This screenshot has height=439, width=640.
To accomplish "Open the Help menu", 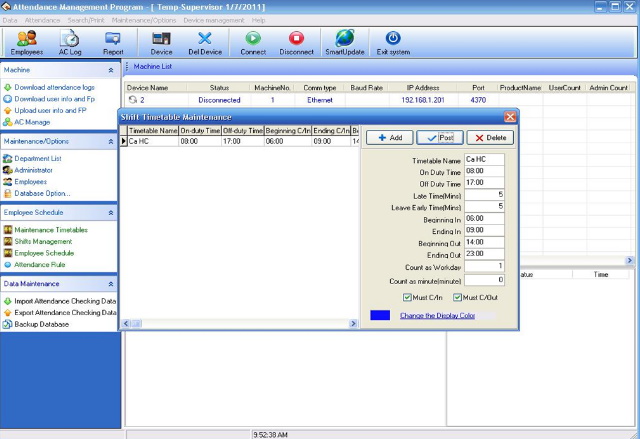I will [x=258, y=20].
